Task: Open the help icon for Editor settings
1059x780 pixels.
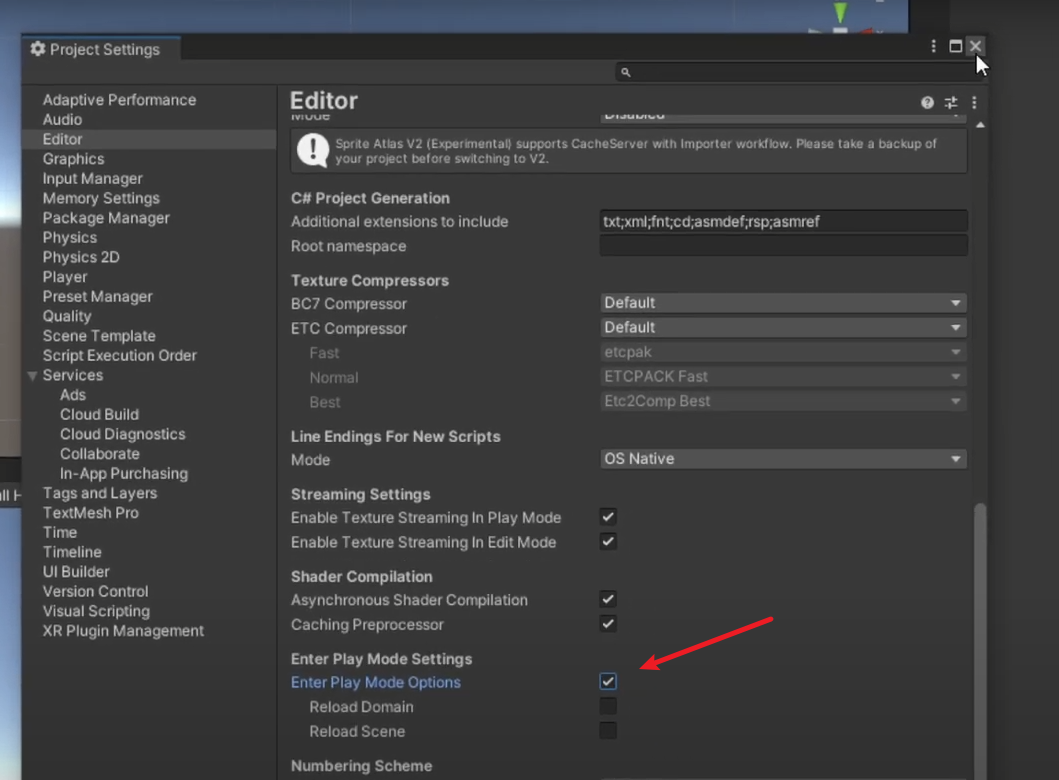Action: click(x=927, y=103)
